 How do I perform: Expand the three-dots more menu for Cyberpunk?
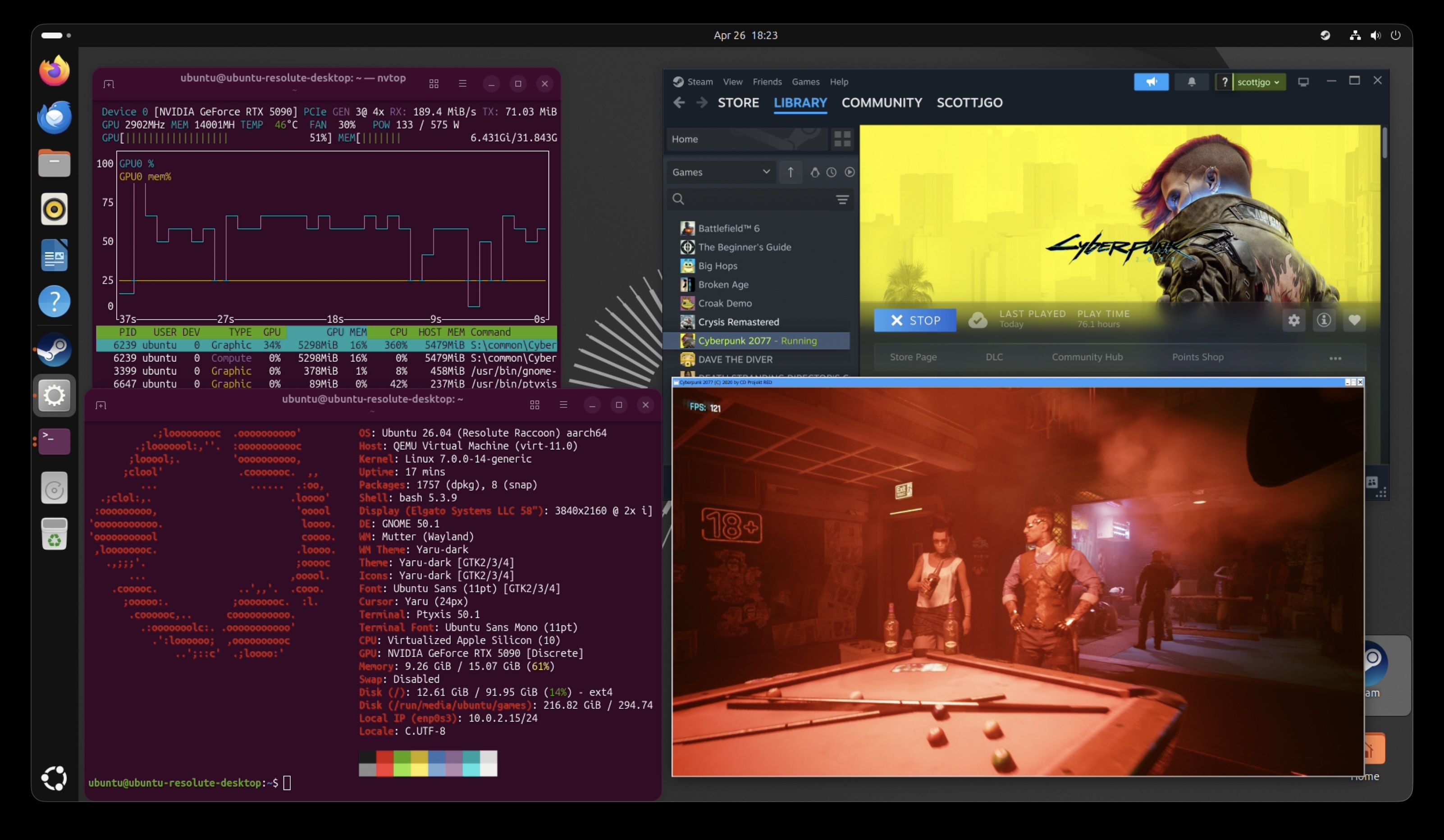(1335, 358)
